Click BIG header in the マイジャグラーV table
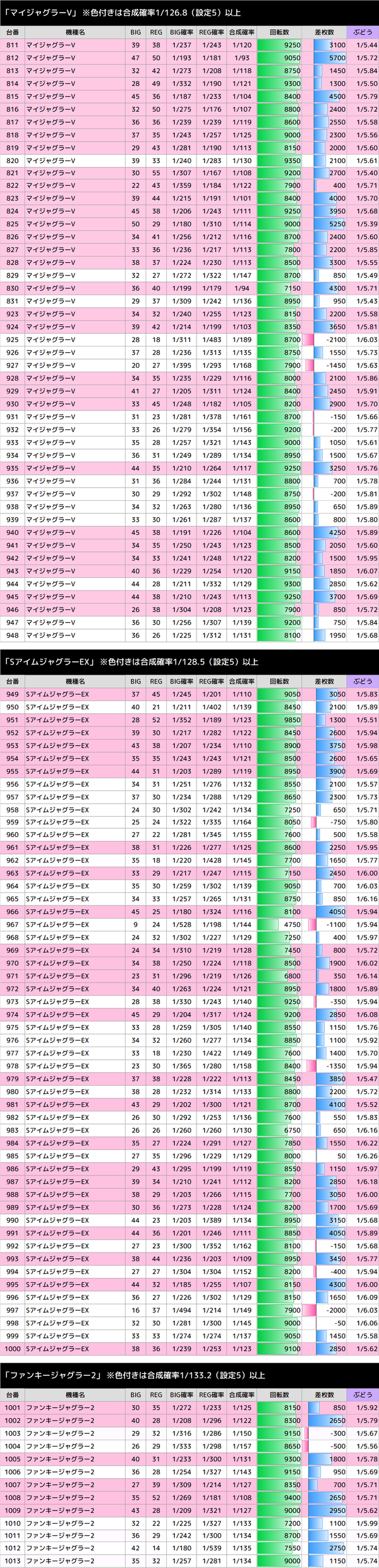This screenshot has width=379, height=1568. 136,32
